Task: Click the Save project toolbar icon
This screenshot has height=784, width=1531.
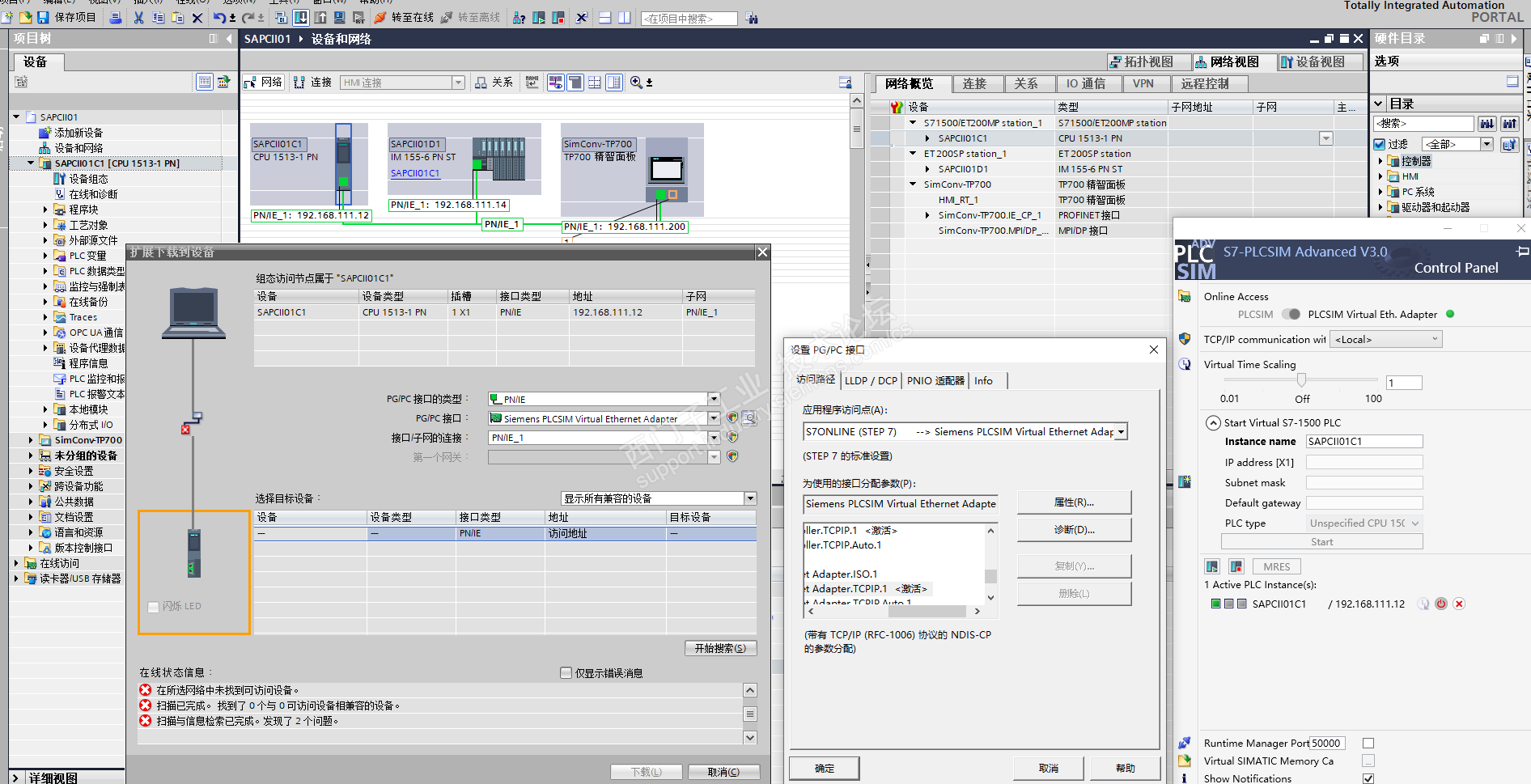Action: 44,17
